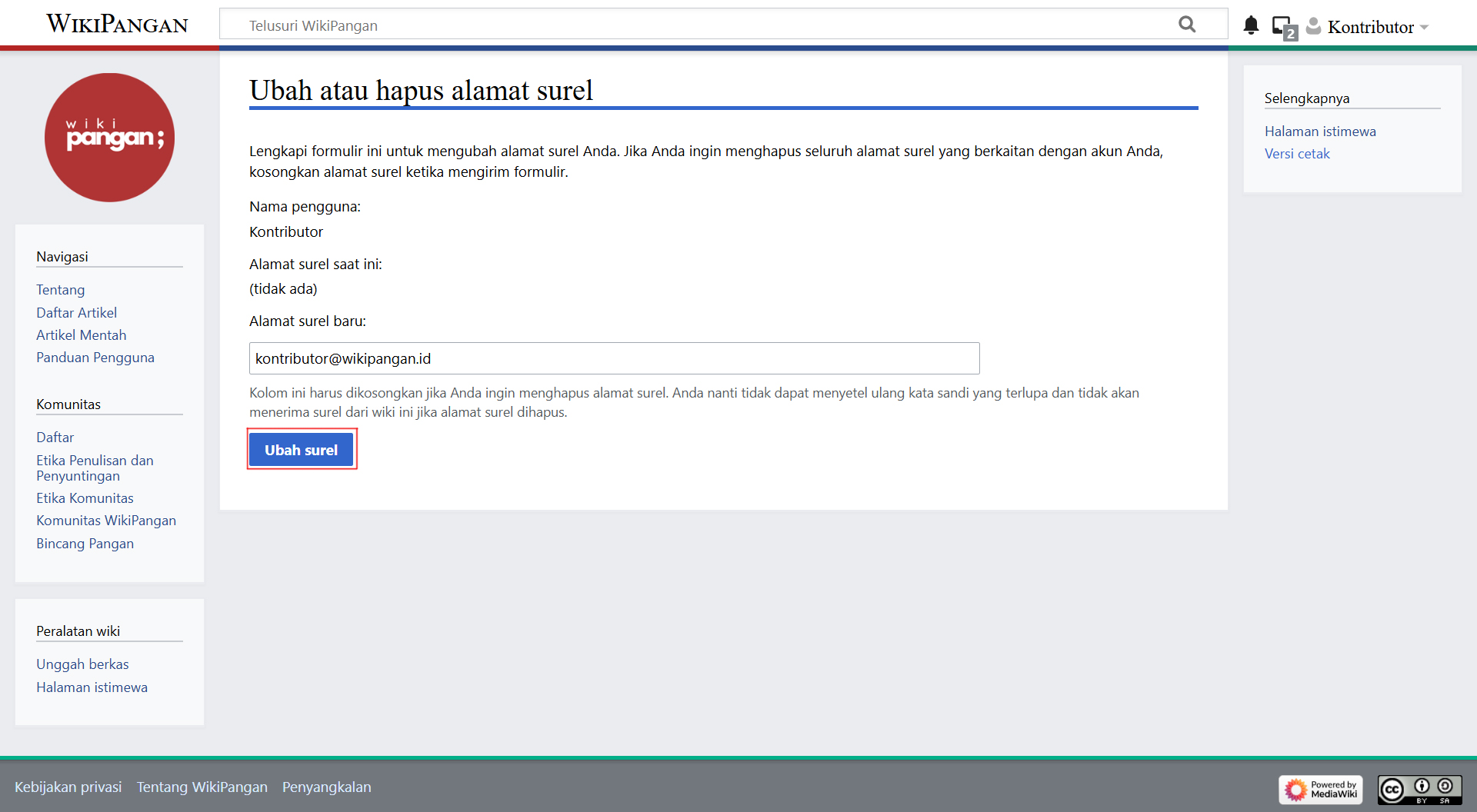The image size is (1477, 812).
Task: Open the Artikel Mentah link
Action: 81,335
